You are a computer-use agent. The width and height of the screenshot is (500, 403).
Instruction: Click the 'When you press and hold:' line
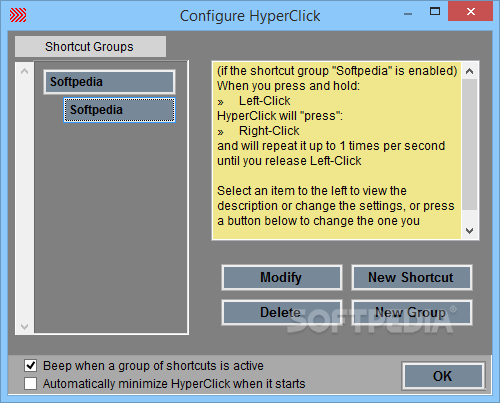pos(289,86)
